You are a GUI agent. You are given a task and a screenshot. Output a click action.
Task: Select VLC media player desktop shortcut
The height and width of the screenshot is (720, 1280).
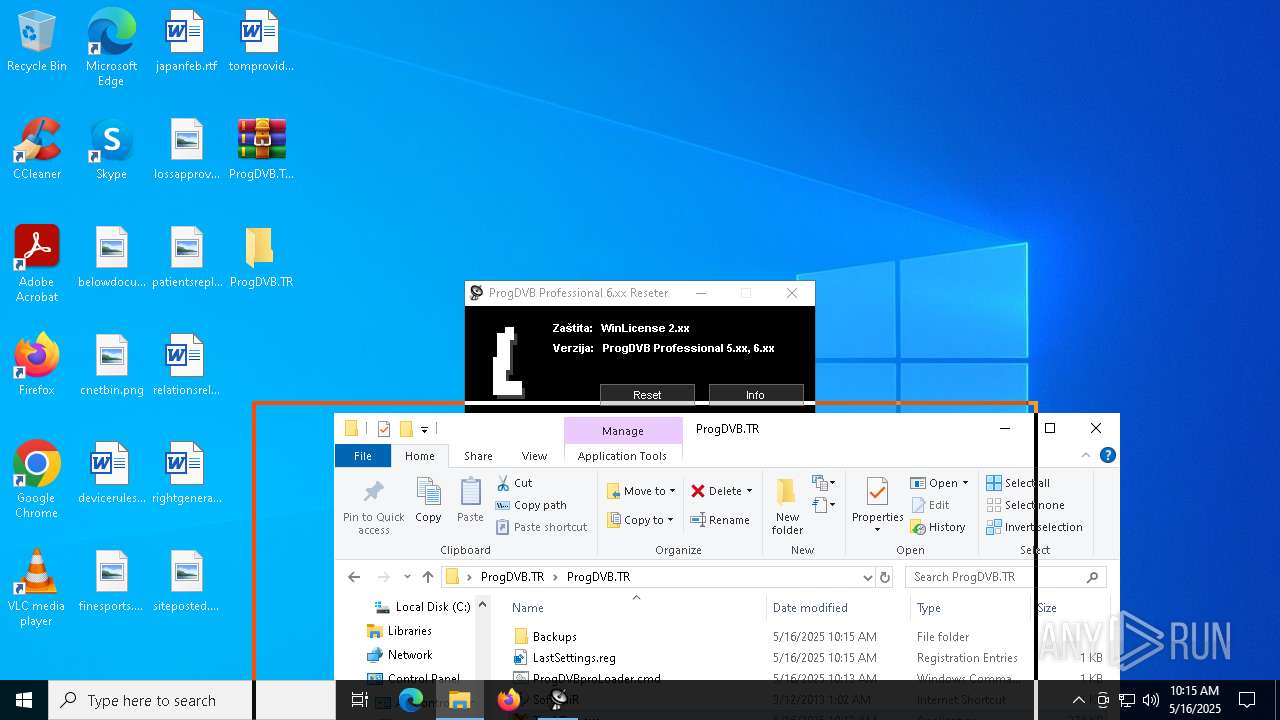coord(37,588)
